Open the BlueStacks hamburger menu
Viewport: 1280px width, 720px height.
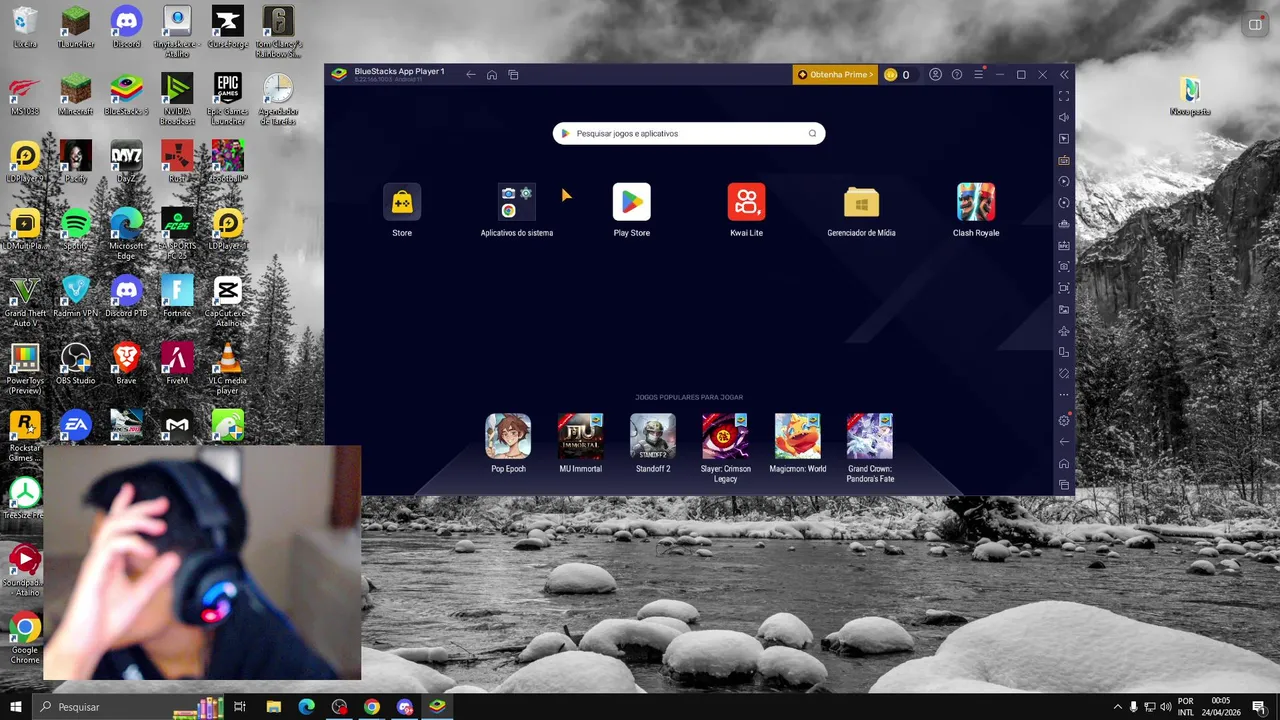click(x=978, y=75)
